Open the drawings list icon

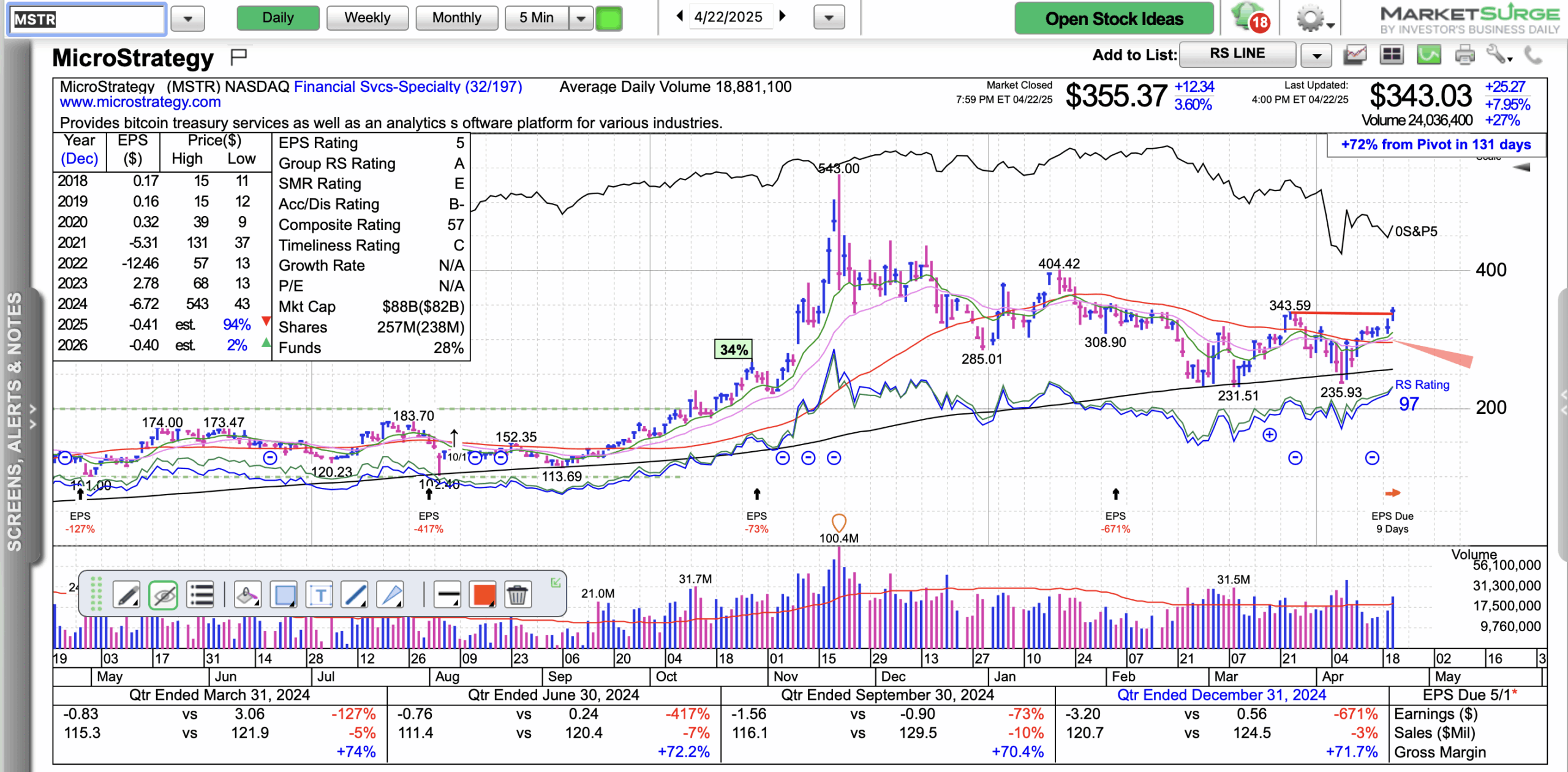coord(200,594)
